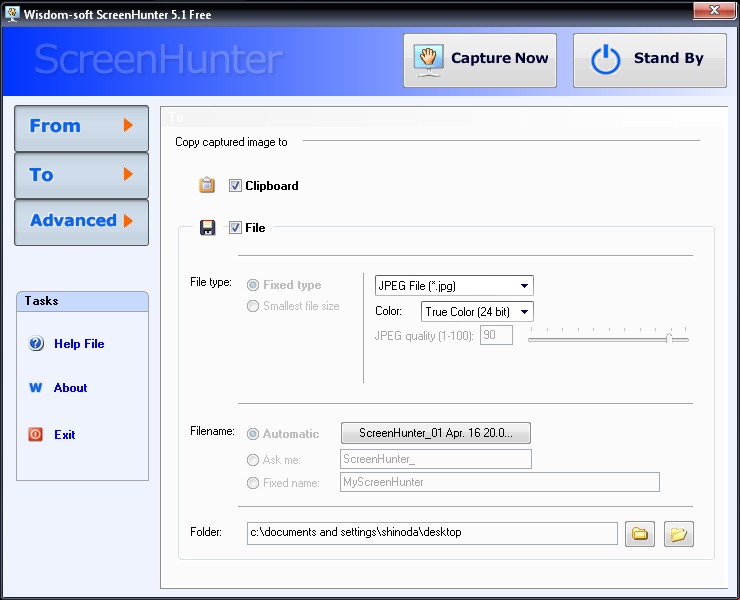Uncheck the File checkbox

click(235, 228)
